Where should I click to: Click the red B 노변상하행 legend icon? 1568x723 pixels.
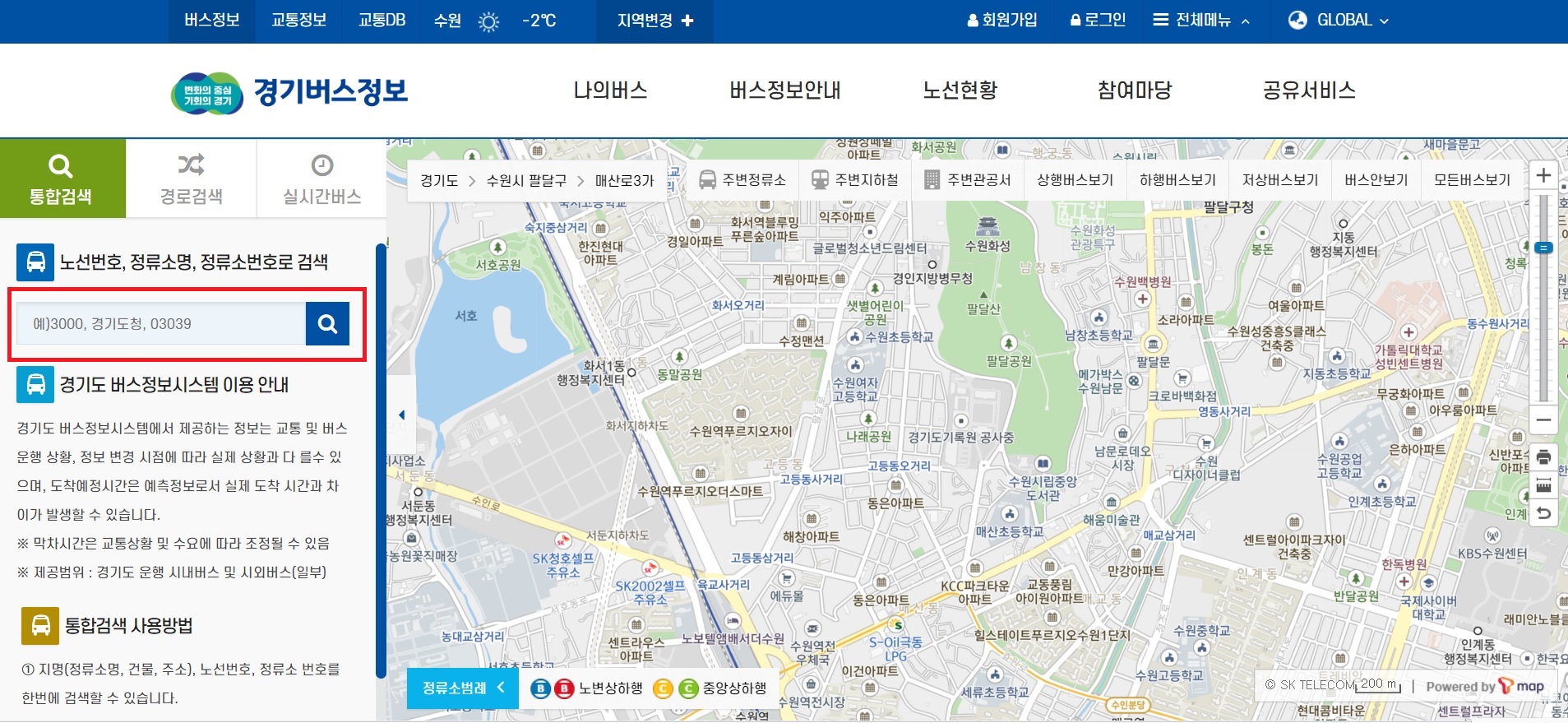click(564, 688)
